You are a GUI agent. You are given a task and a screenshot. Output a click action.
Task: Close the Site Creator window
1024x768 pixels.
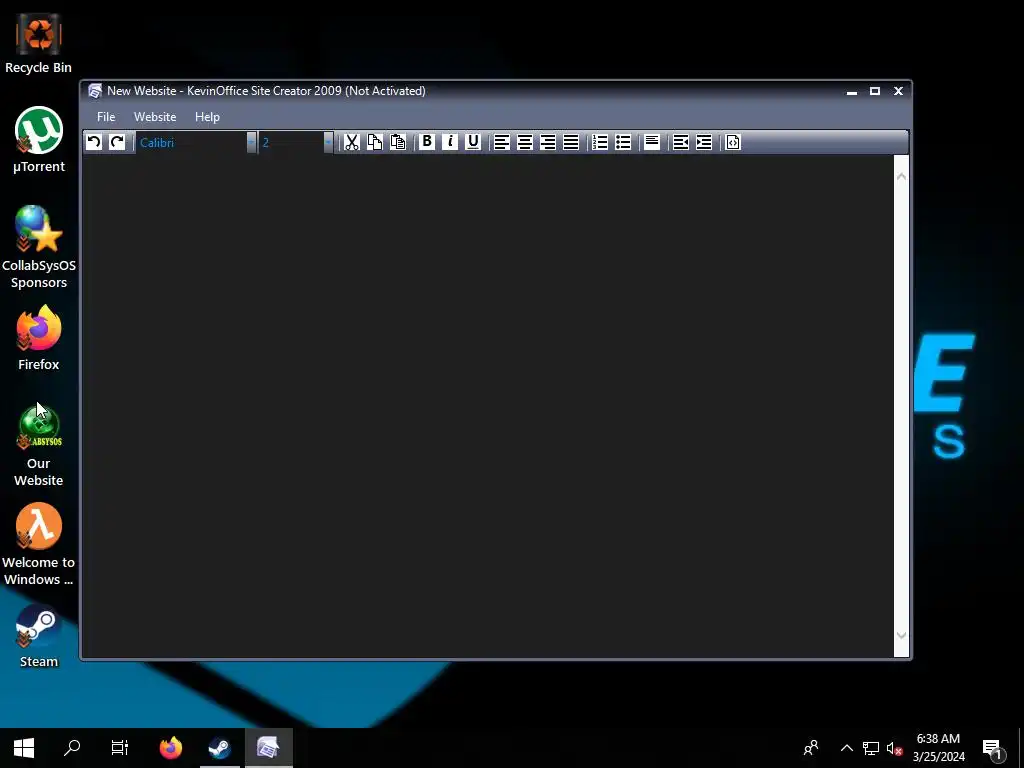(898, 91)
